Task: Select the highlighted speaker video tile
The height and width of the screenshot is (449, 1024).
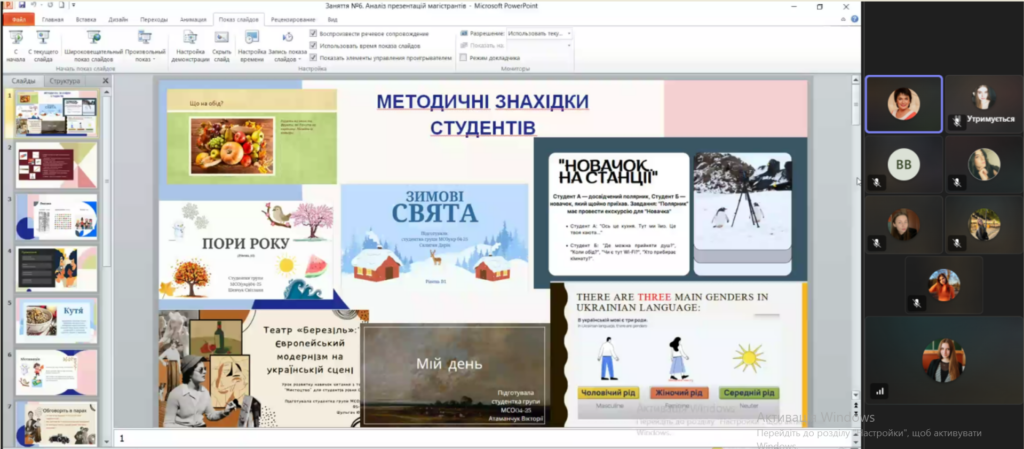Action: pos(904,104)
